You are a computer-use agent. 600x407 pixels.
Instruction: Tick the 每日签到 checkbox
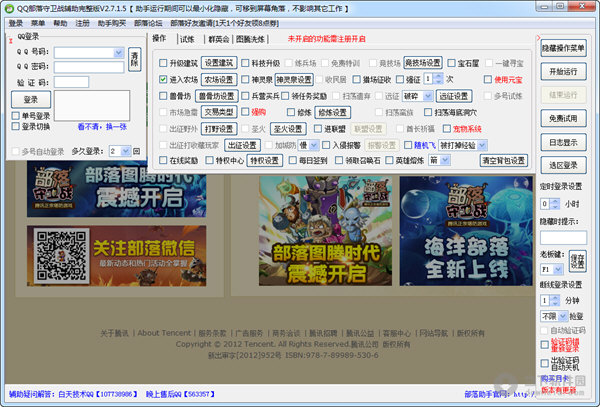click(293, 160)
